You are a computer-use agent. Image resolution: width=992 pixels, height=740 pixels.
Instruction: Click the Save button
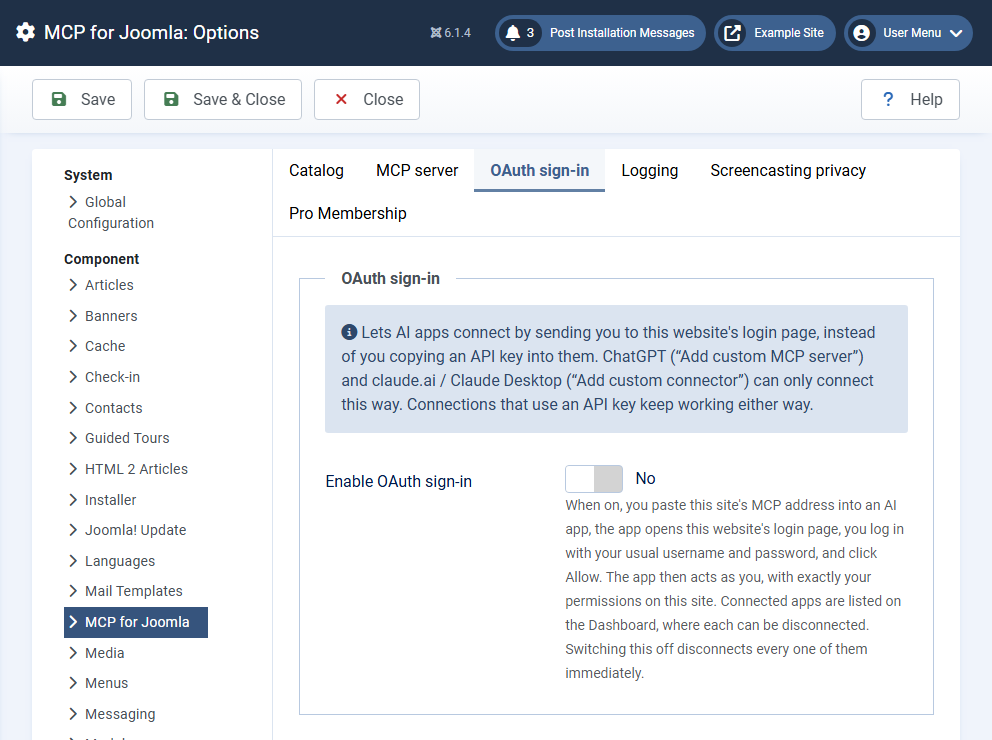click(x=82, y=99)
